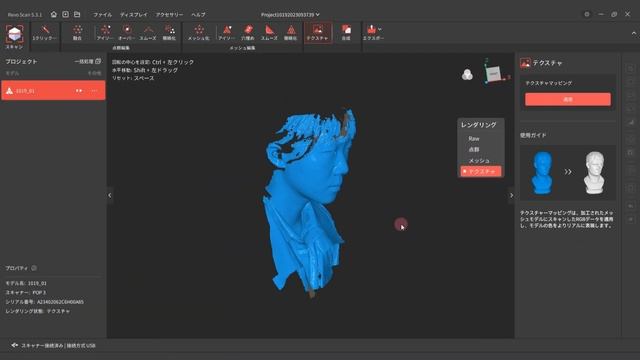Expand the Export dropdown arrow
This screenshot has width=640, height=360.
[x=380, y=29]
